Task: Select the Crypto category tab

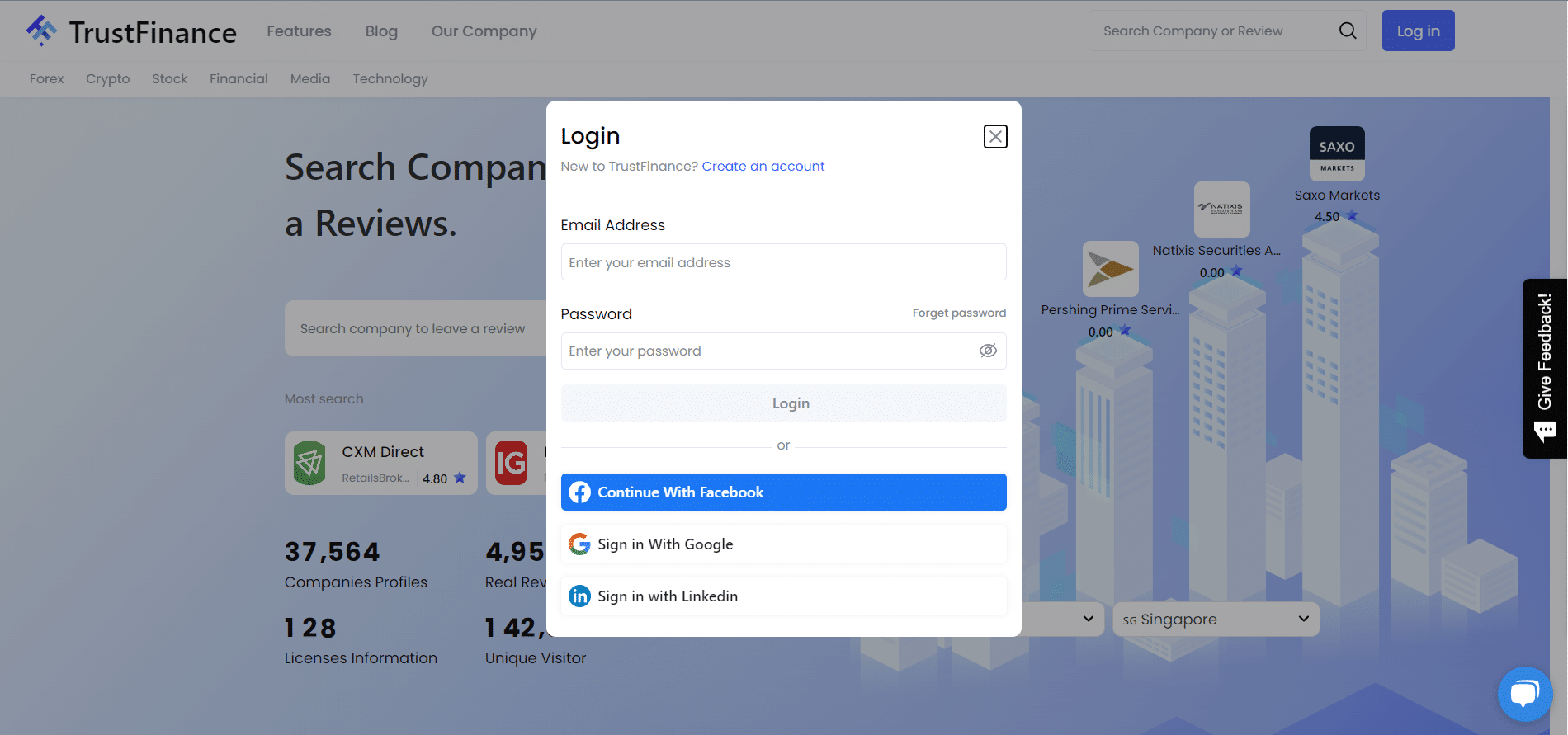Action: click(x=107, y=79)
